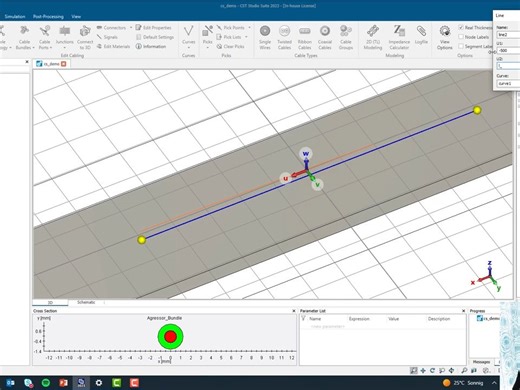Click the w axis handle
Screen dimensions: 520x390
pos(306,154)
